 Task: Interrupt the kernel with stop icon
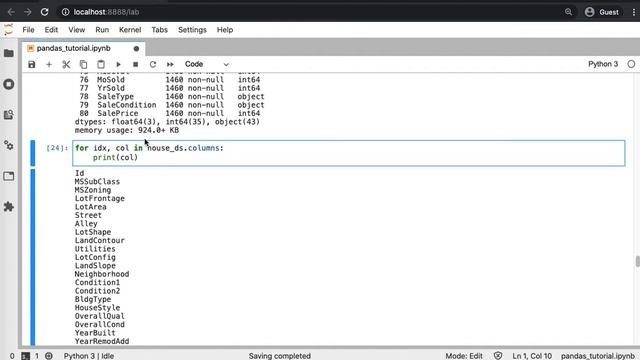(136, 64)
